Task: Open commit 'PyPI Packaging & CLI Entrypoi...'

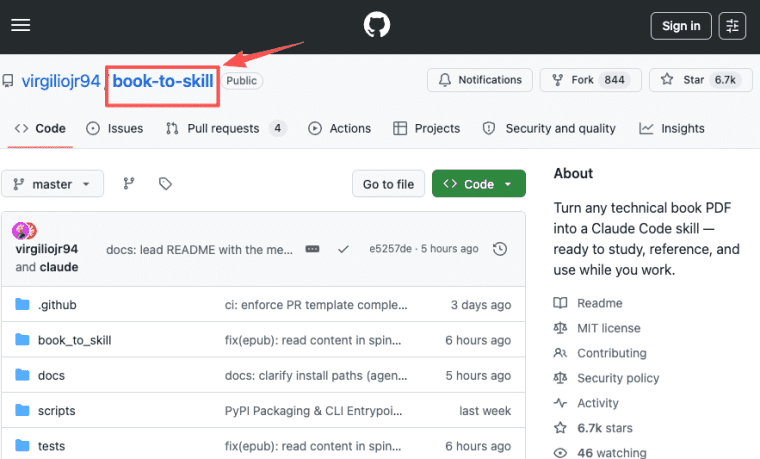Action: click(314, 411)
